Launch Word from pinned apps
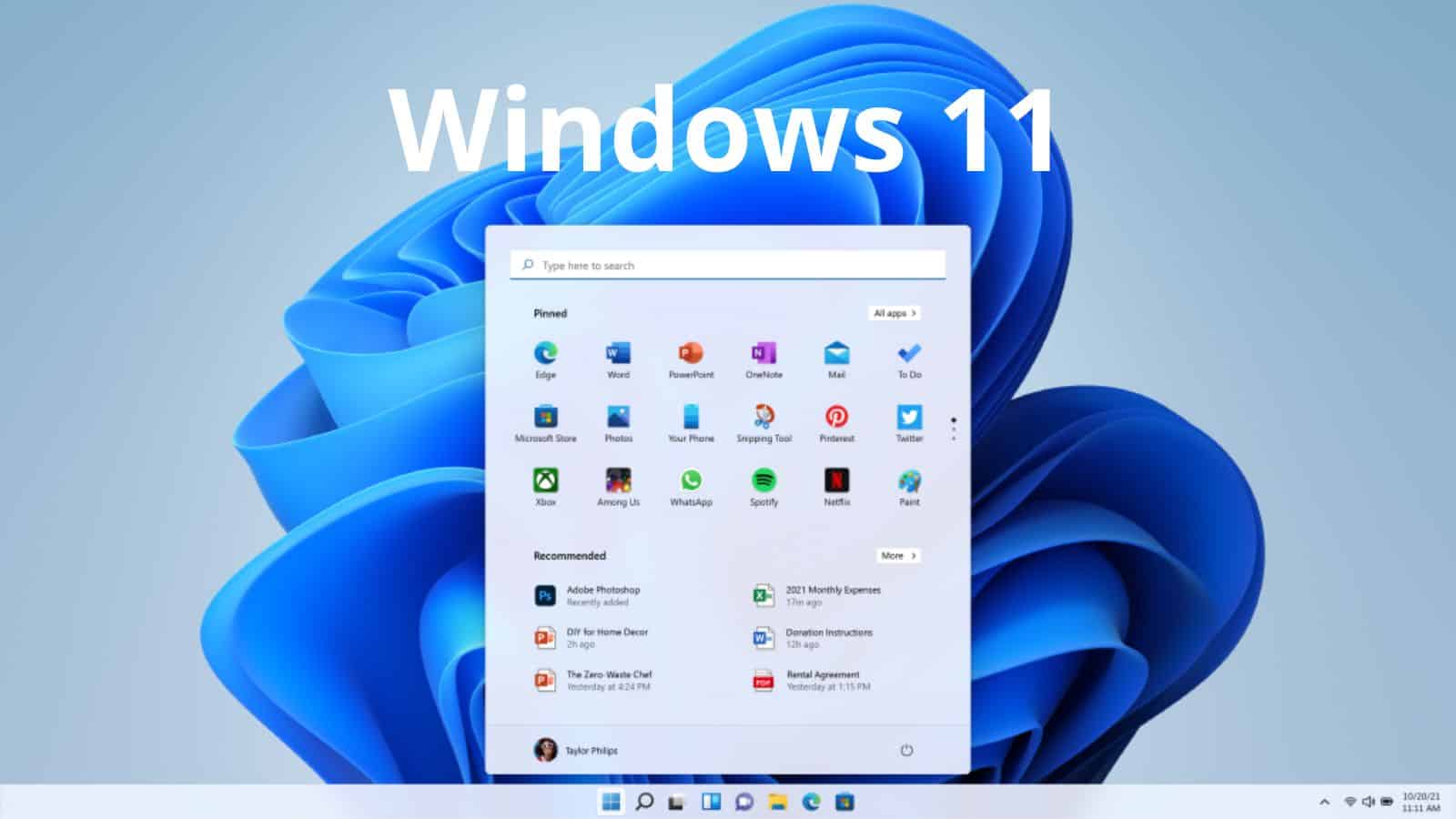The image size is (1456, 819). point(618,359)
